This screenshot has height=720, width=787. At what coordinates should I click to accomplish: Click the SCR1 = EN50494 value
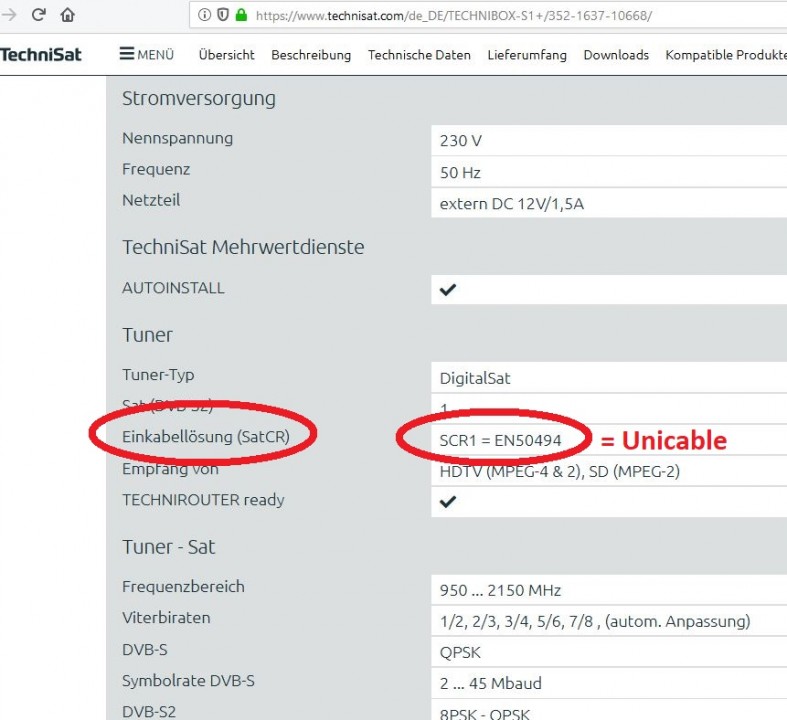pyautogui.click(x=500, y=440)
